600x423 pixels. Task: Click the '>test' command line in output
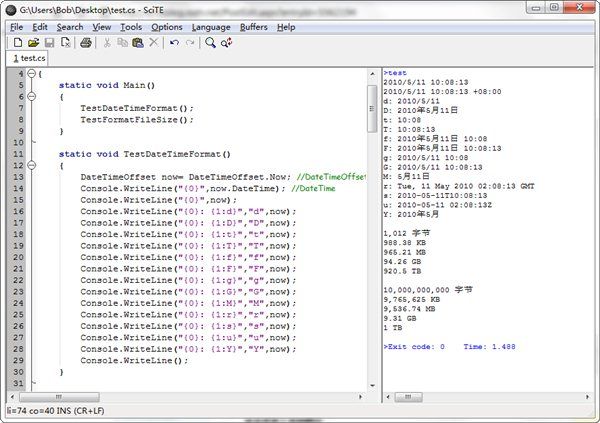[x=395, y=73]
